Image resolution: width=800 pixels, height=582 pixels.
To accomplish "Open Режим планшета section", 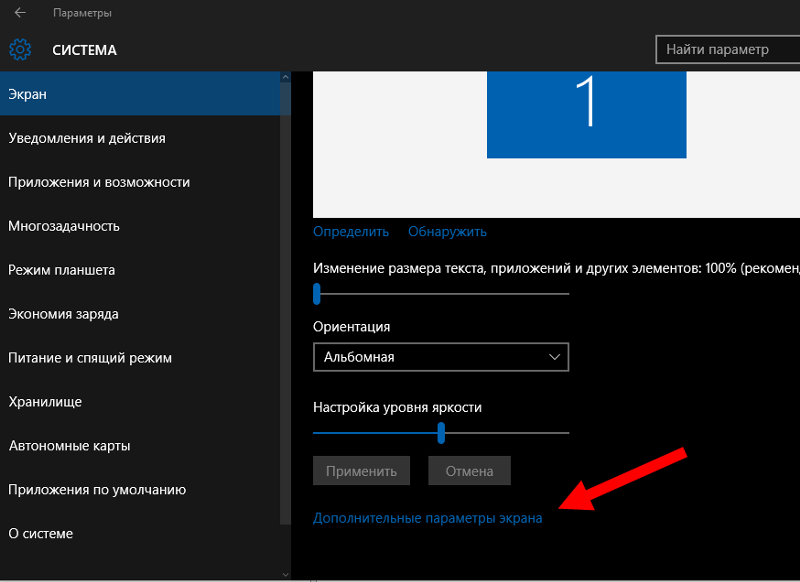I will pyautogui.click(x=140, y=270).
